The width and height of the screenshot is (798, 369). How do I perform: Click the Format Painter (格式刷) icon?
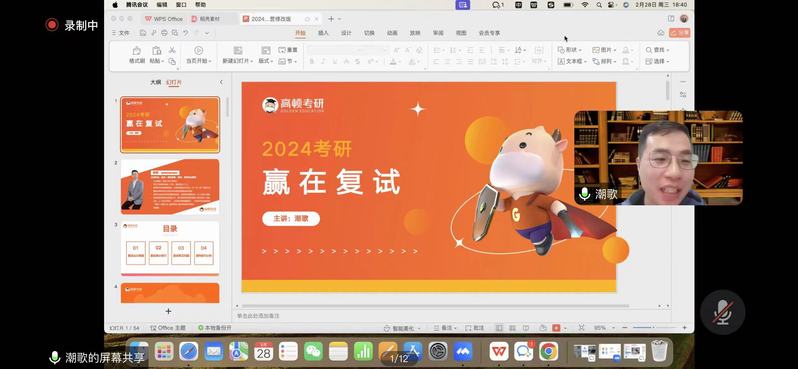pos(136,50)
